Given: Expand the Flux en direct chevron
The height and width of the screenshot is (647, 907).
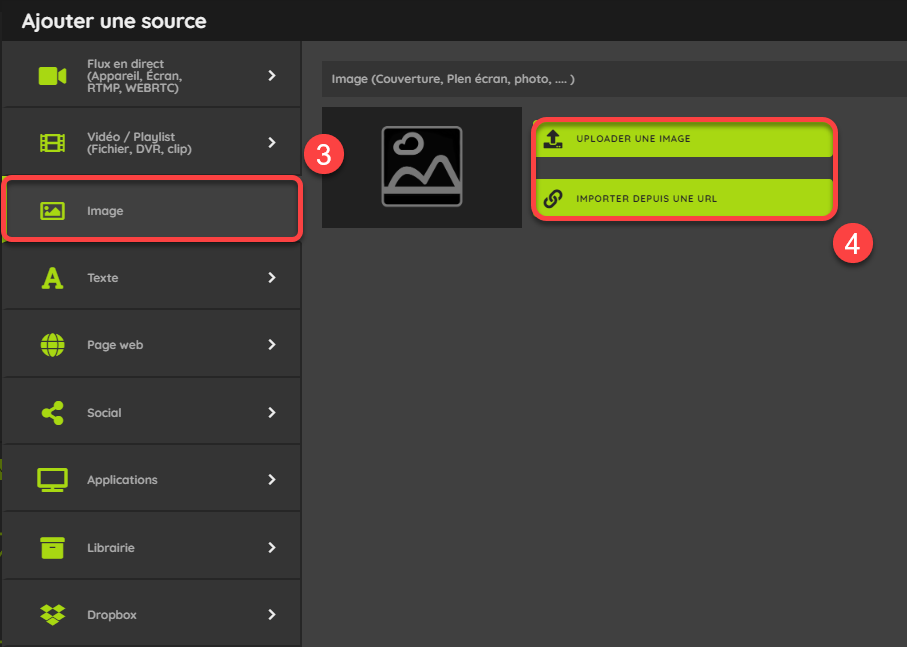Looking at the screenshot, I should [x=272, y=76].
